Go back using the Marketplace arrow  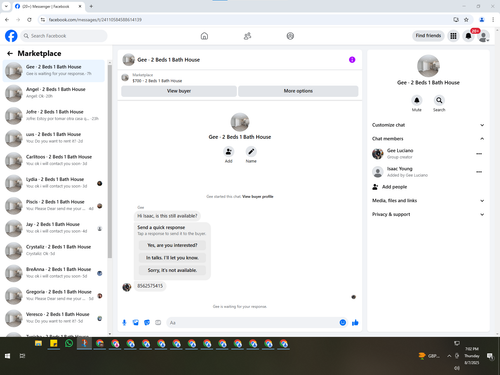pyautogui.click(x=10, y=53)
